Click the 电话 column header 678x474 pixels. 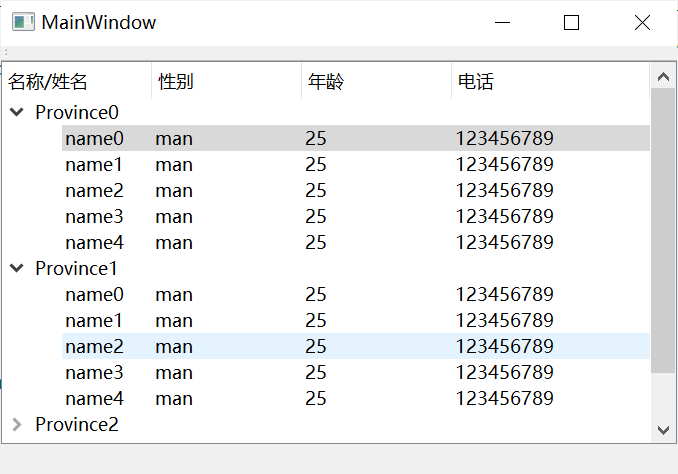pos(476,82)
